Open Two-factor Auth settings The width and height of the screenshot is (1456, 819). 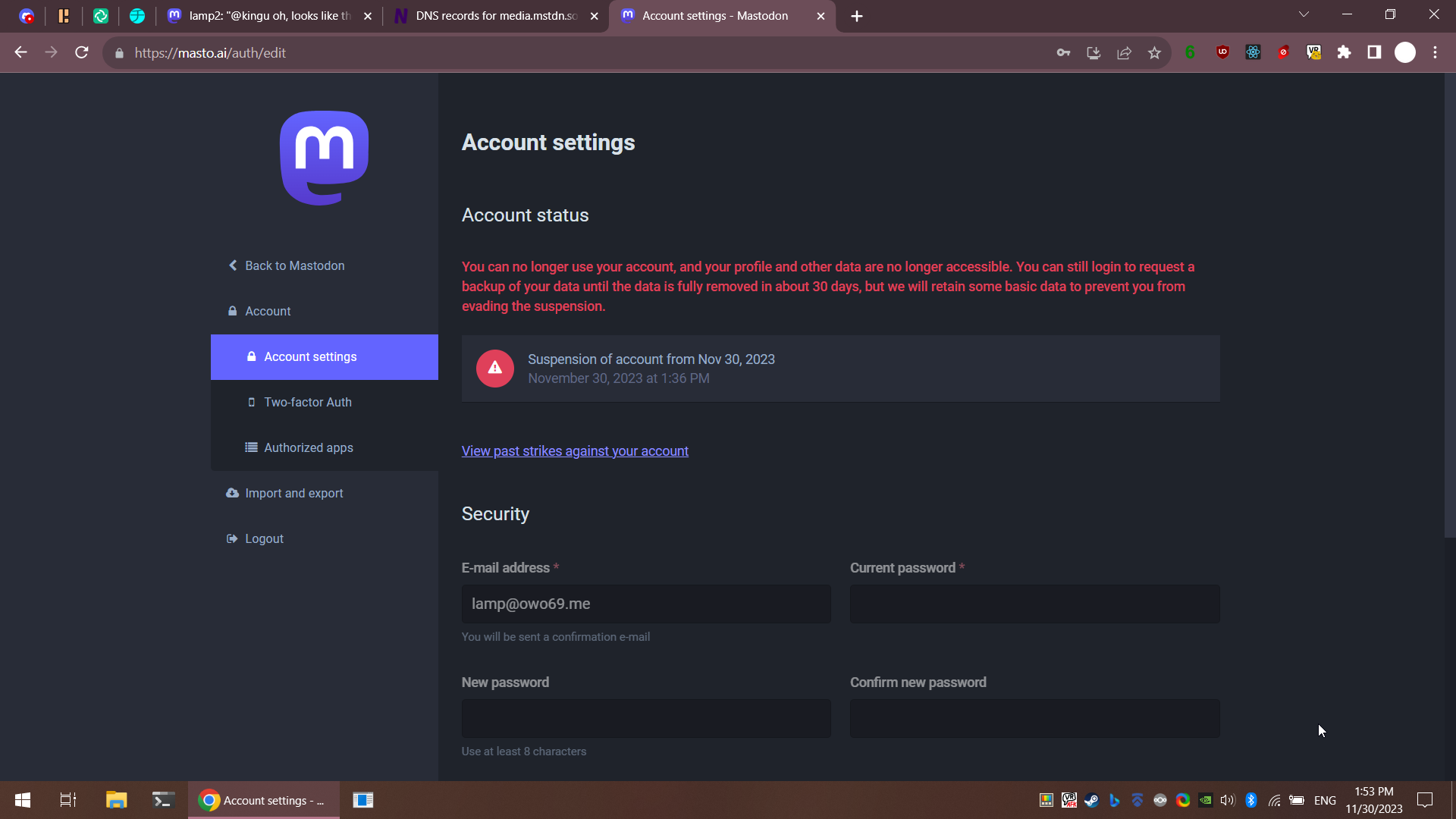(x=307, y=402)
